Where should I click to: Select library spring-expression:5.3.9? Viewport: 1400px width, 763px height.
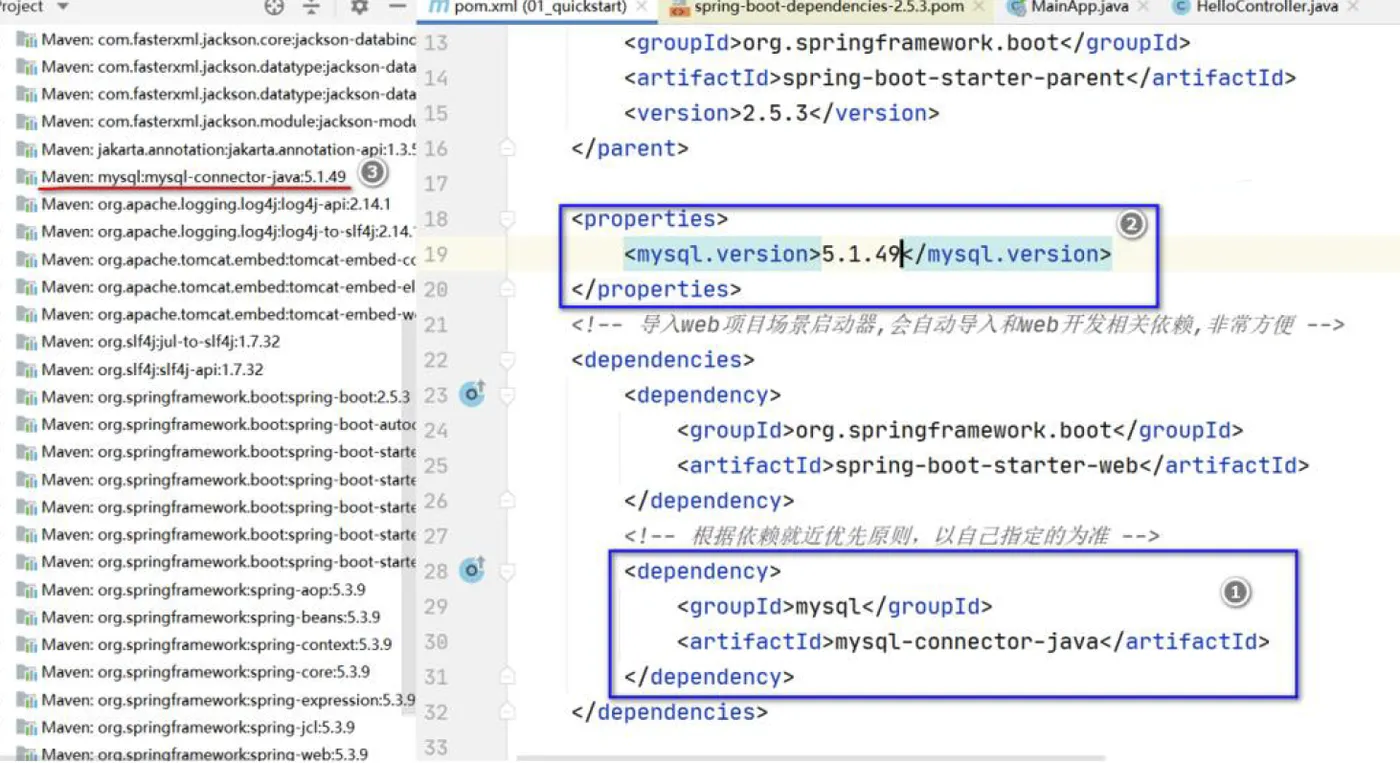[x=228, y=700]
